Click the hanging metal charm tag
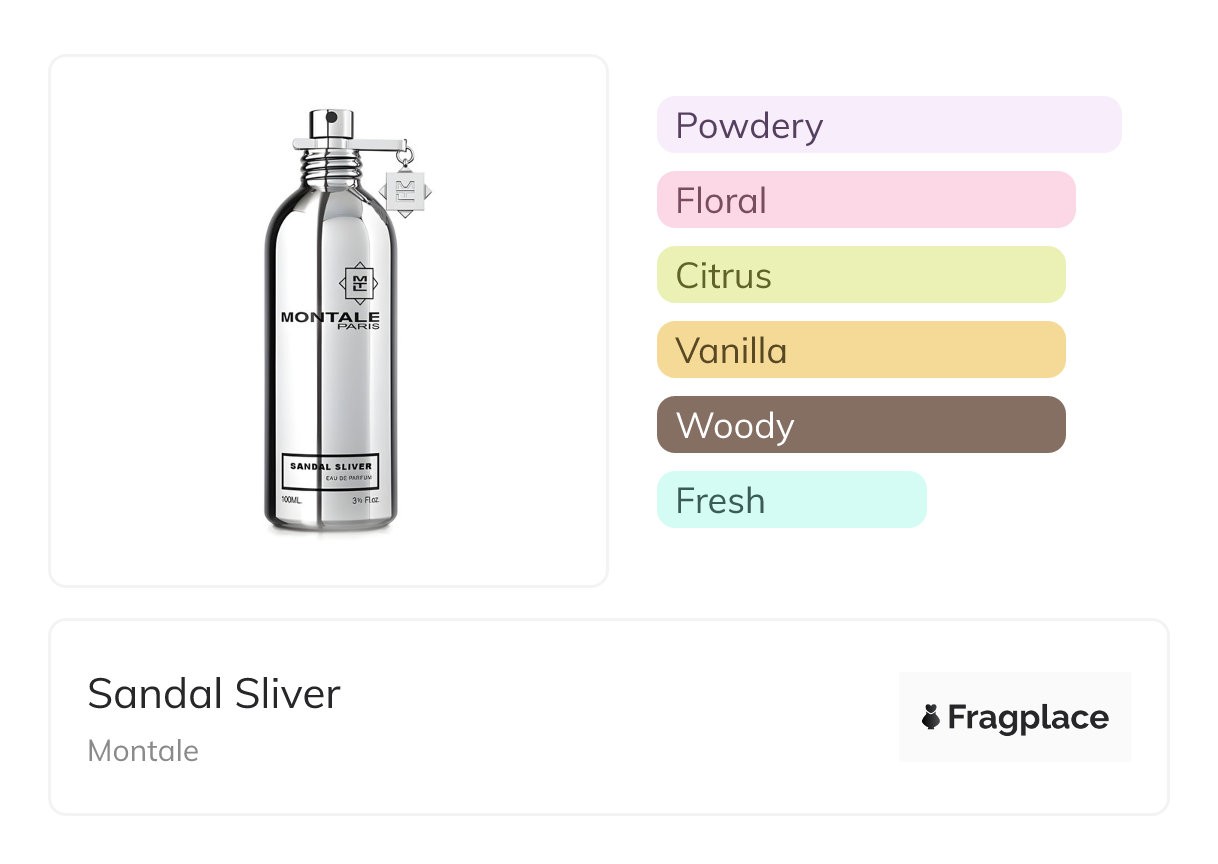1218x864 pixels. pyautogui.click(x=405, y=190)
